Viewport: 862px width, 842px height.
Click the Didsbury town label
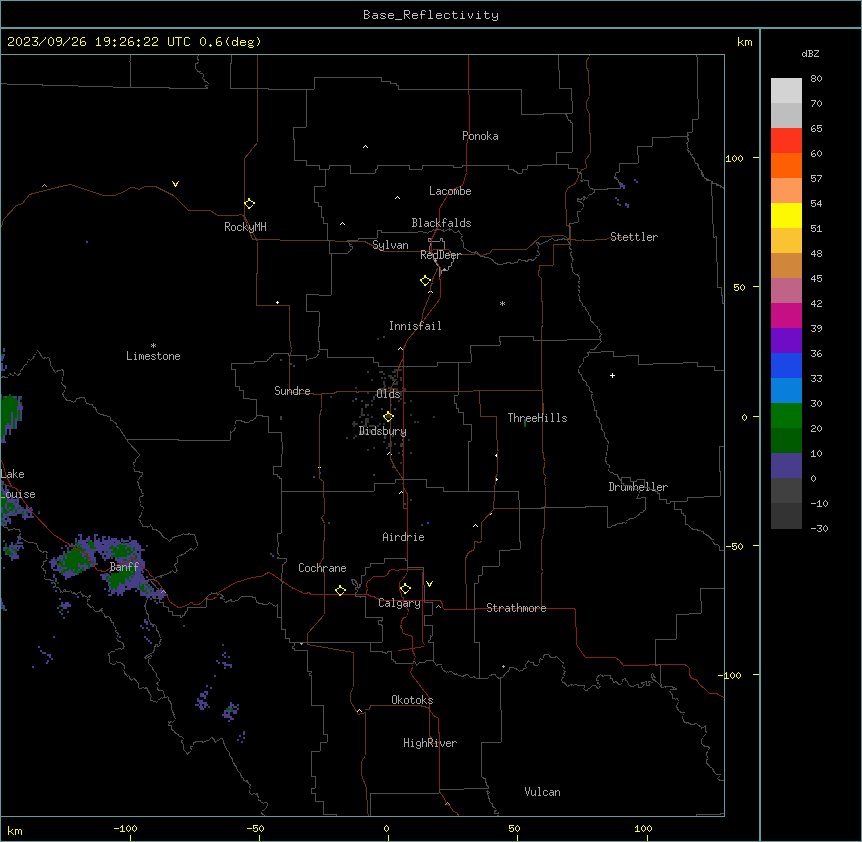click(x=382, y=431)
